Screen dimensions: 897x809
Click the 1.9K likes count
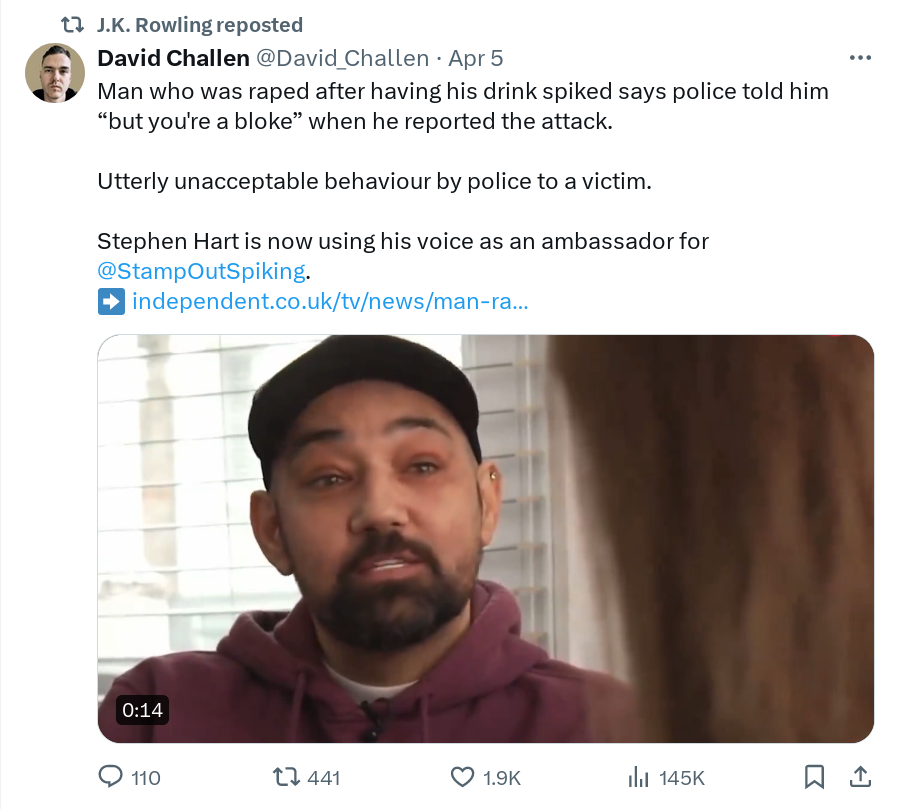[x=502, y=778]
